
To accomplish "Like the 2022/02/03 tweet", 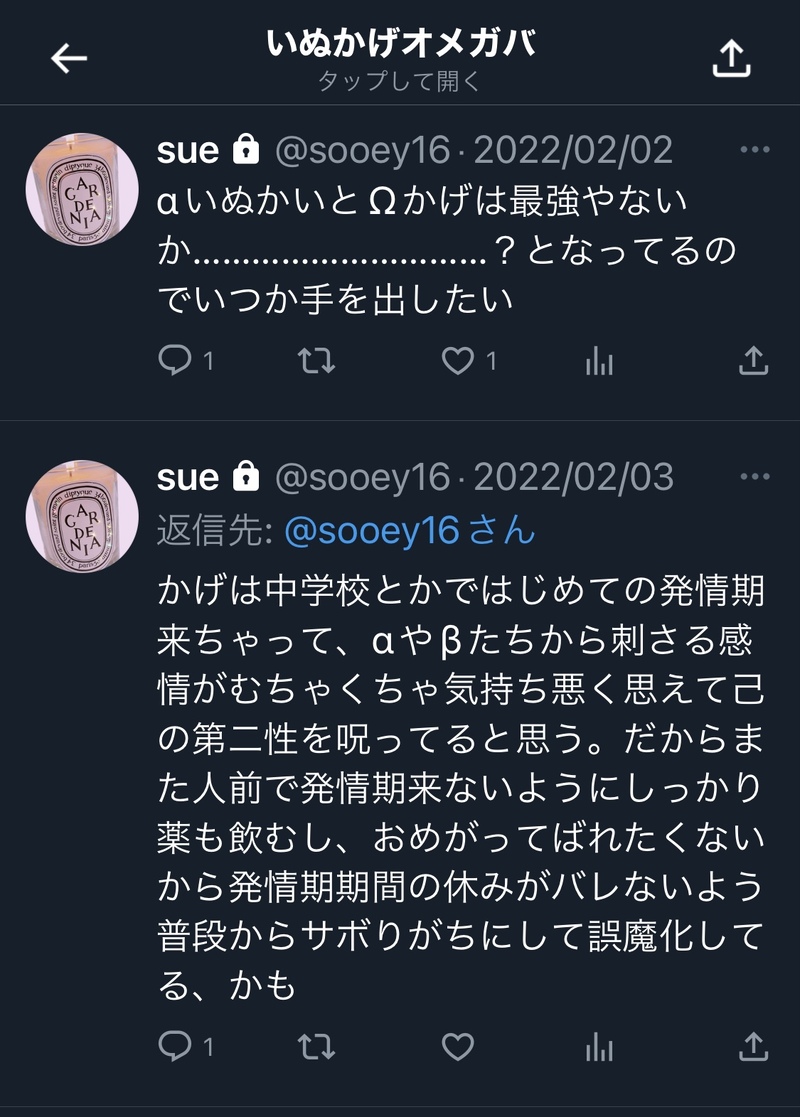I will 457,1047.
